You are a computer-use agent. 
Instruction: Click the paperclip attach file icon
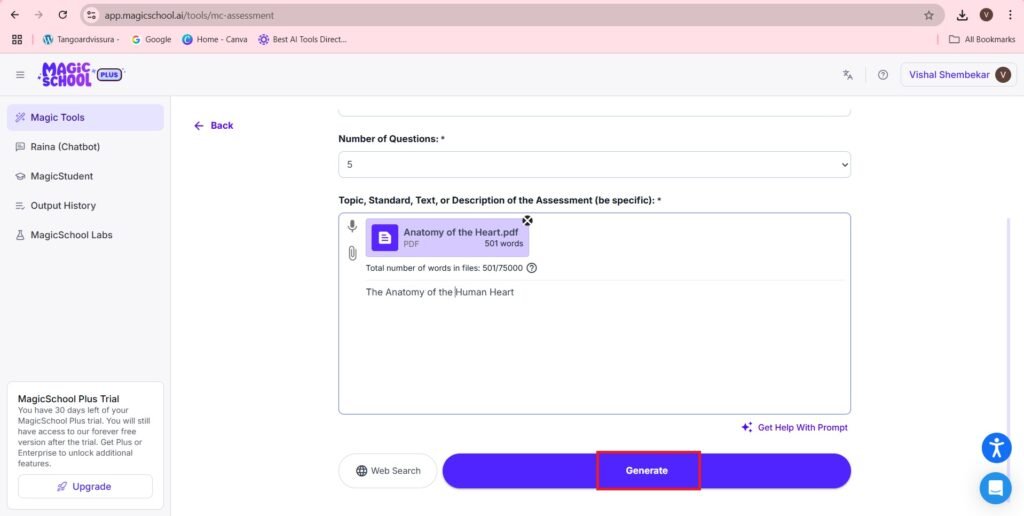click(x=352, y=253)
